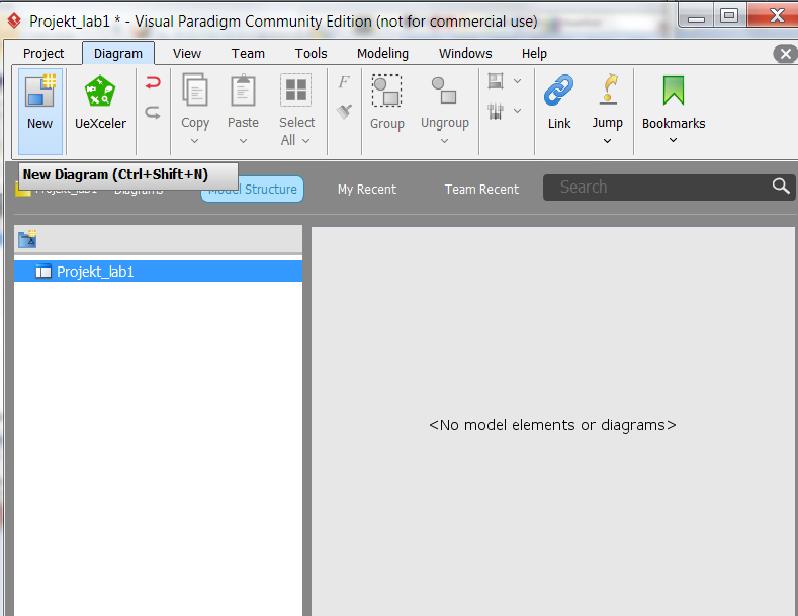The height and width of the screenshot is (616, 798).
Task: Open the Distribute dropdown chevron
Action: (x=517, y=111)
